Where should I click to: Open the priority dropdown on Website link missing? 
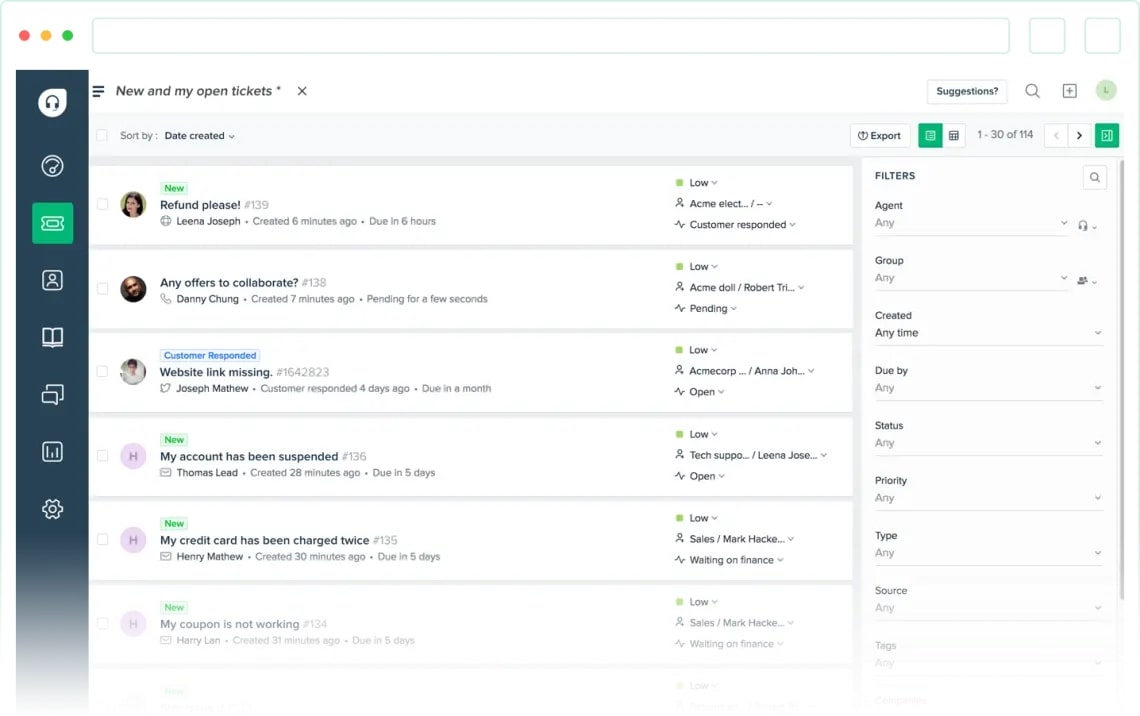click(700, 349)
